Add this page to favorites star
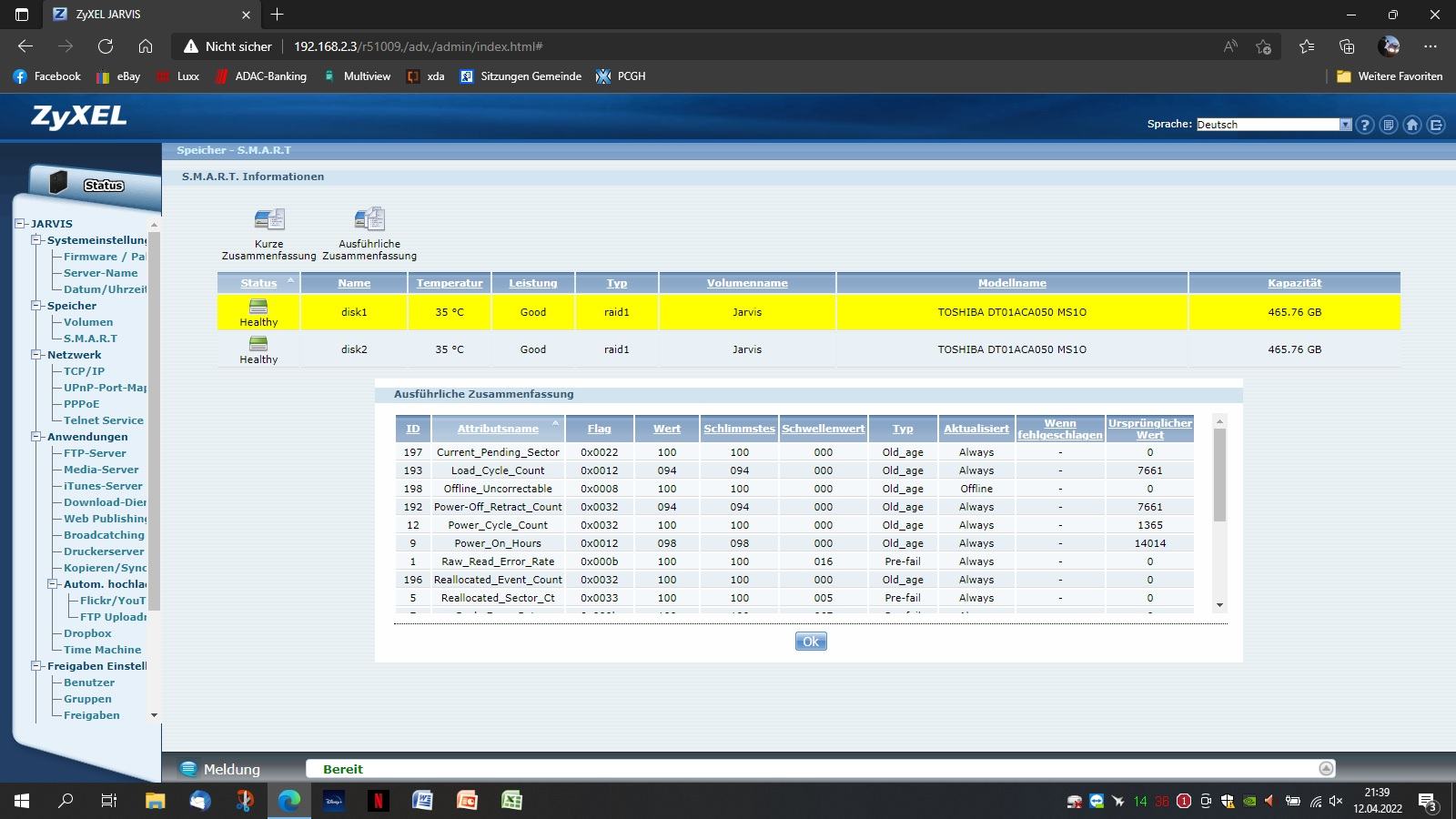1456x819 pixels. coord(1263,46)
